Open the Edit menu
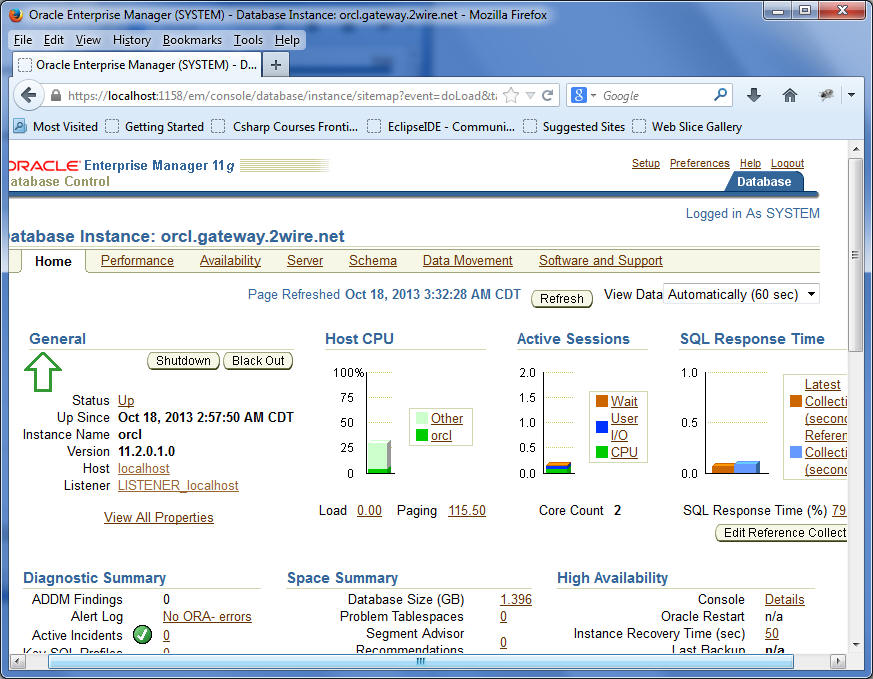The height and width of the screenshot is (679, 873). 53,40
